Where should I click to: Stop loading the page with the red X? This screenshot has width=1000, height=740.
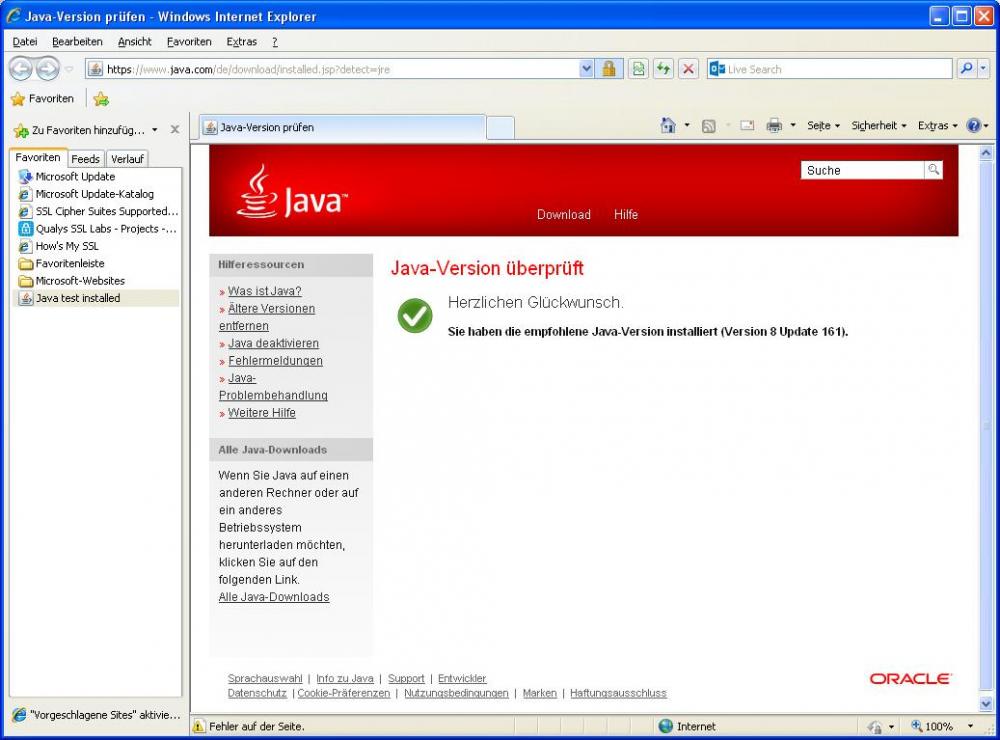click(x=689, y=68)
